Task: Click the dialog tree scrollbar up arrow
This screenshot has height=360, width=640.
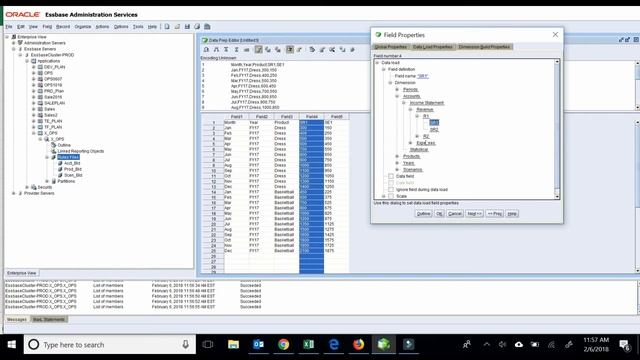Action: point(557,62)
